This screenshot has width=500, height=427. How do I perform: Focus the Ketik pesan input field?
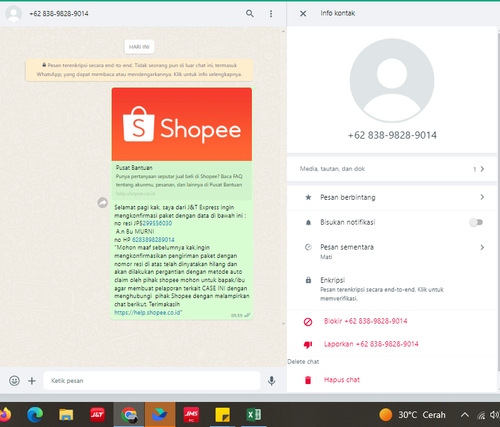coord(152,381)
